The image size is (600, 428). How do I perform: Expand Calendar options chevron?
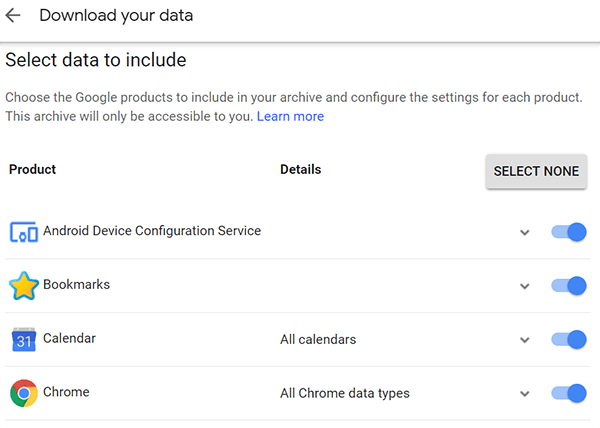[x=524, y=340]
